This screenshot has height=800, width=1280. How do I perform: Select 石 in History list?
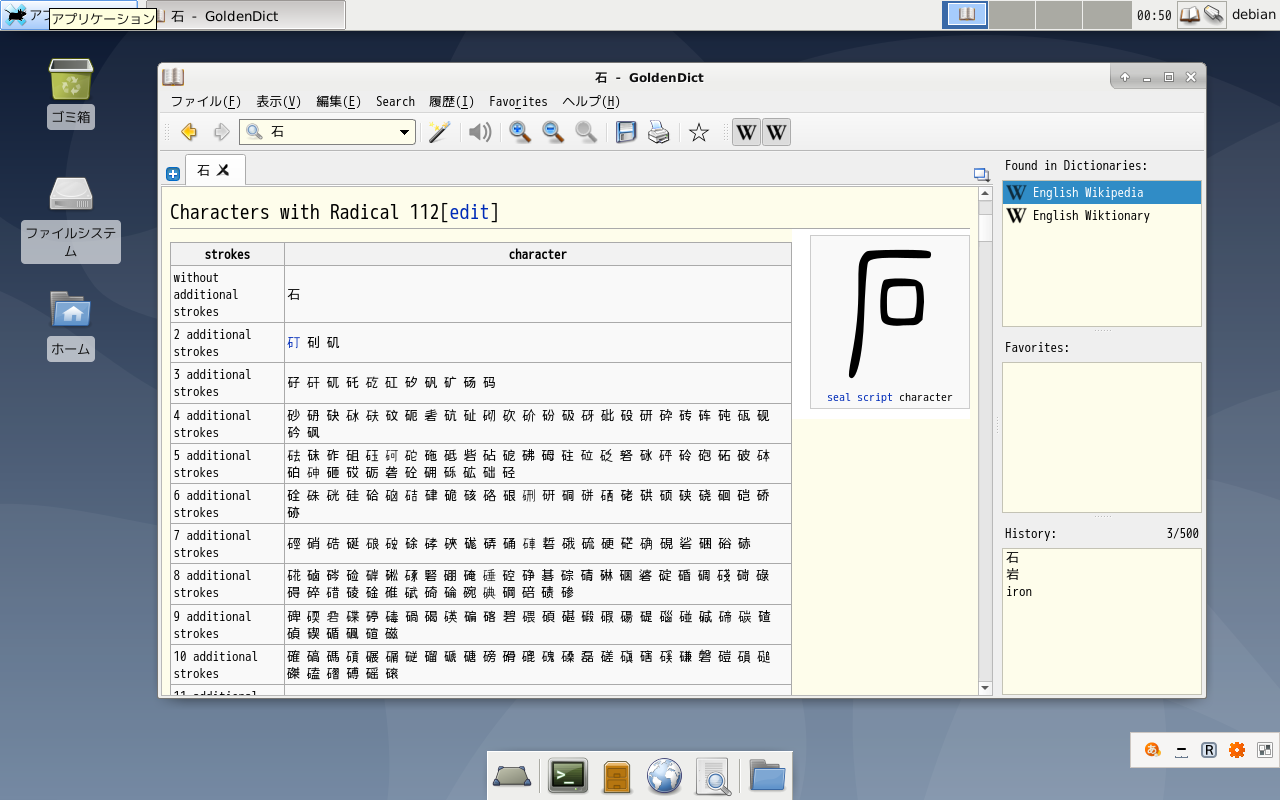coord(1013,557)
